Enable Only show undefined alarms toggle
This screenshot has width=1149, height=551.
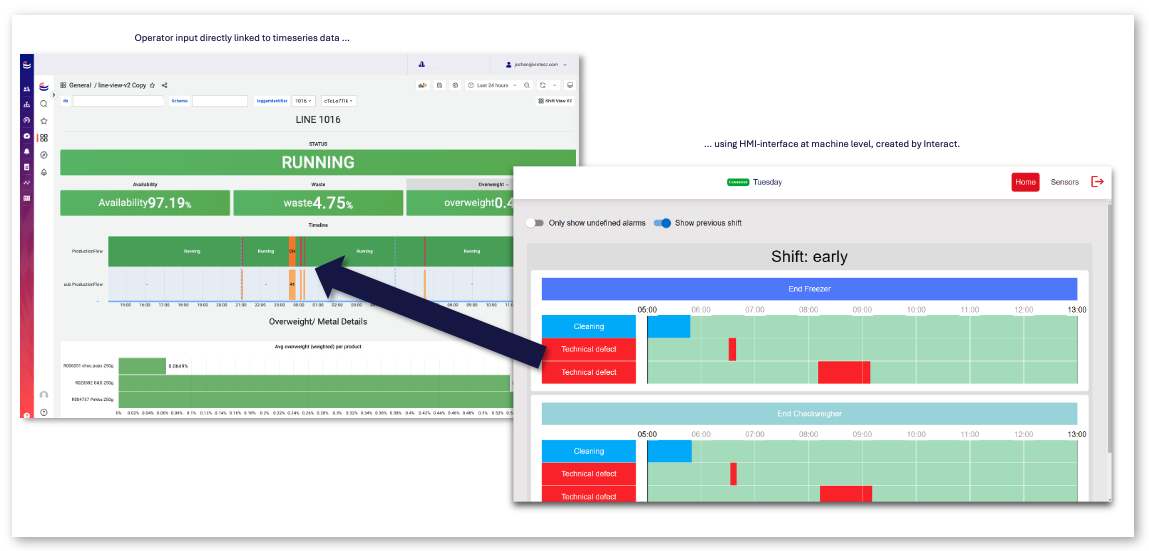[535, 223]
